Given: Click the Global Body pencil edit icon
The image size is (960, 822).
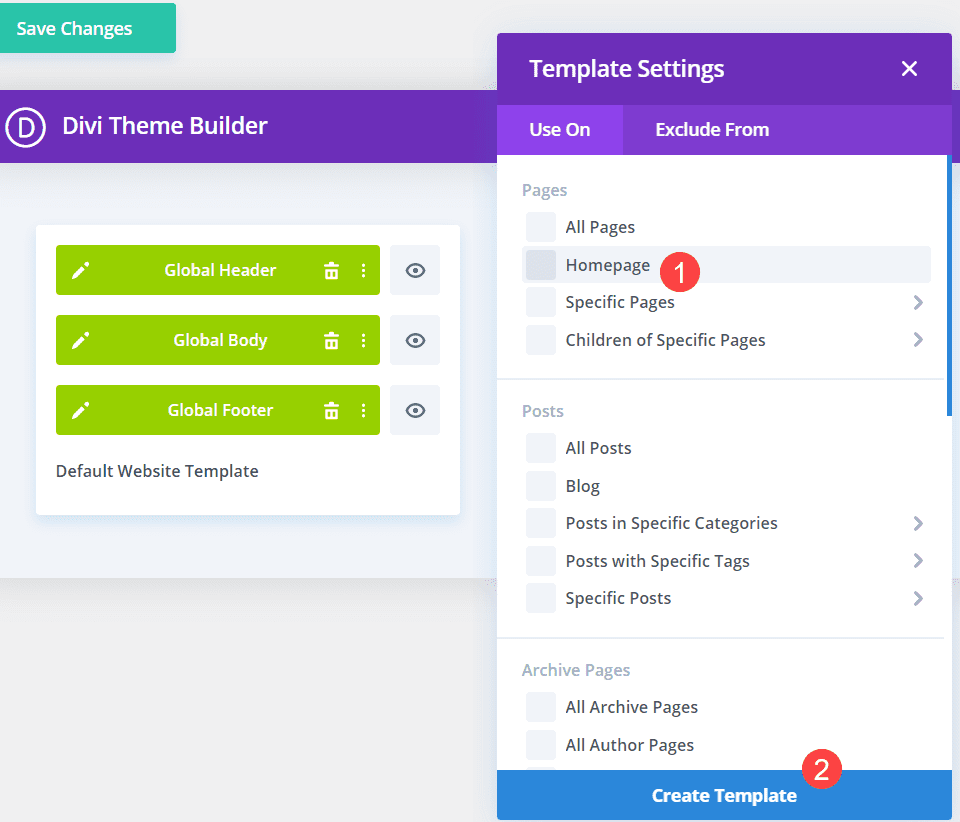Looking at the screenshot, I should 81,340.
